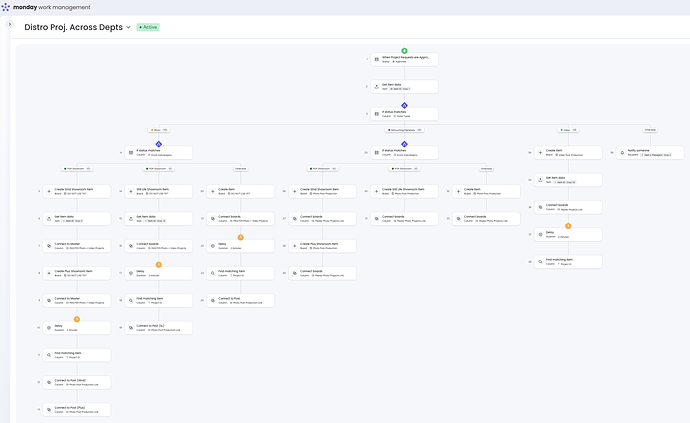
Task: Click clock icon in step 37 Delay
Action: (x=540, y=235)
